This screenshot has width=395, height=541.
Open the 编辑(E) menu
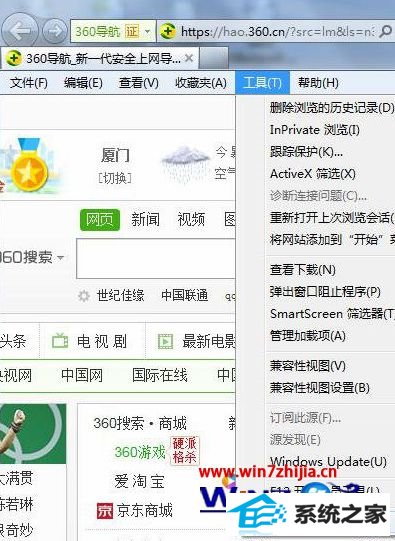83,83
